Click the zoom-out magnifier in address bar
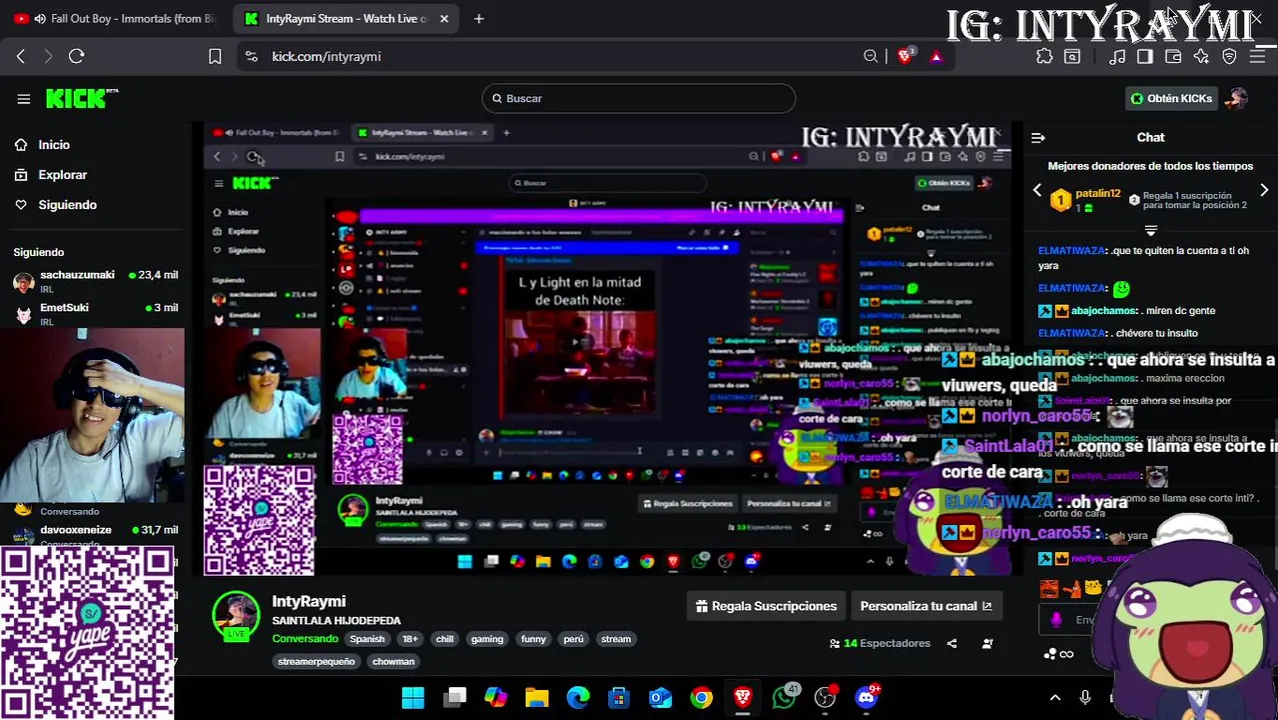1278x720 pixels. (x=871, y=57)
